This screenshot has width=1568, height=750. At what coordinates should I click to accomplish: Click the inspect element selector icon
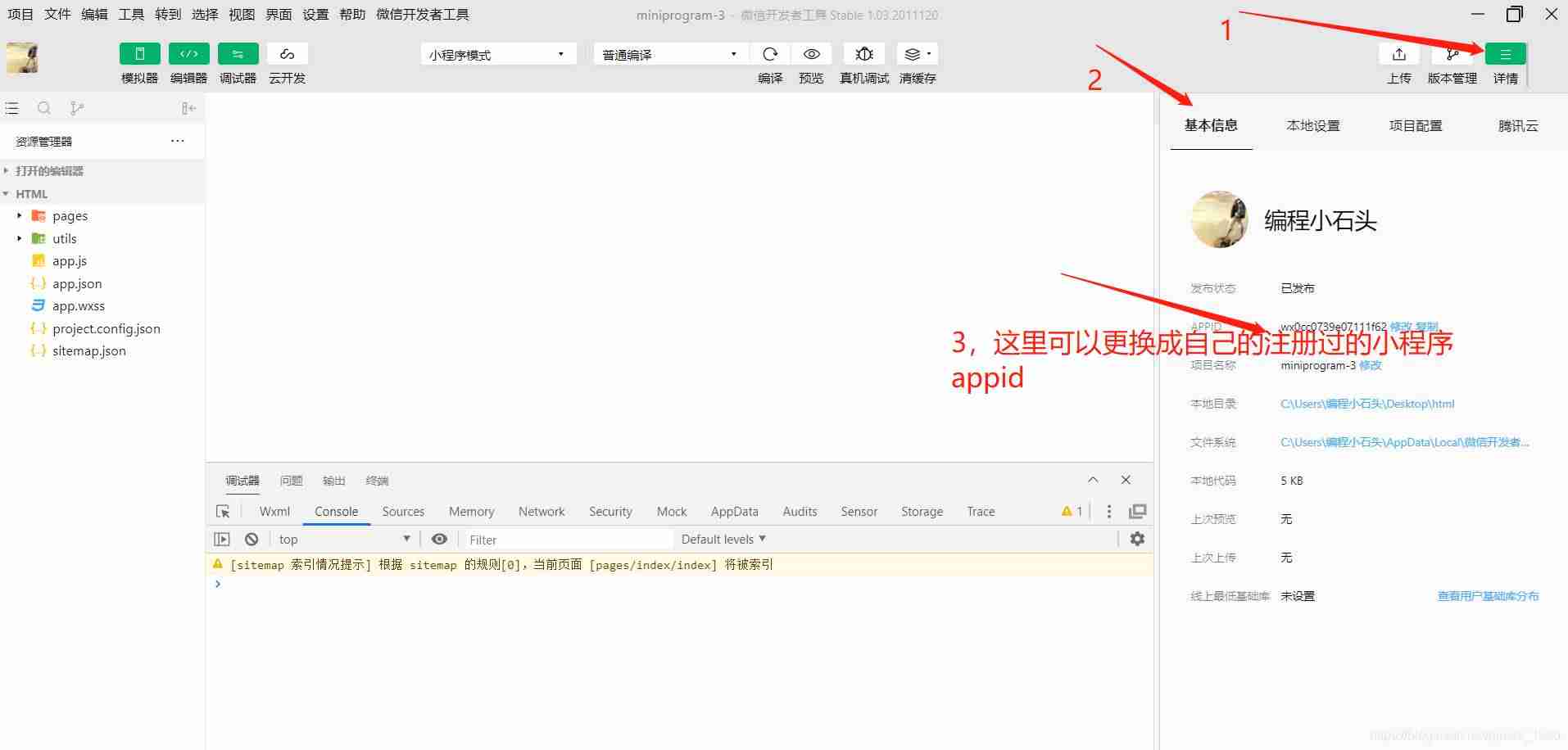click(223, 512)
